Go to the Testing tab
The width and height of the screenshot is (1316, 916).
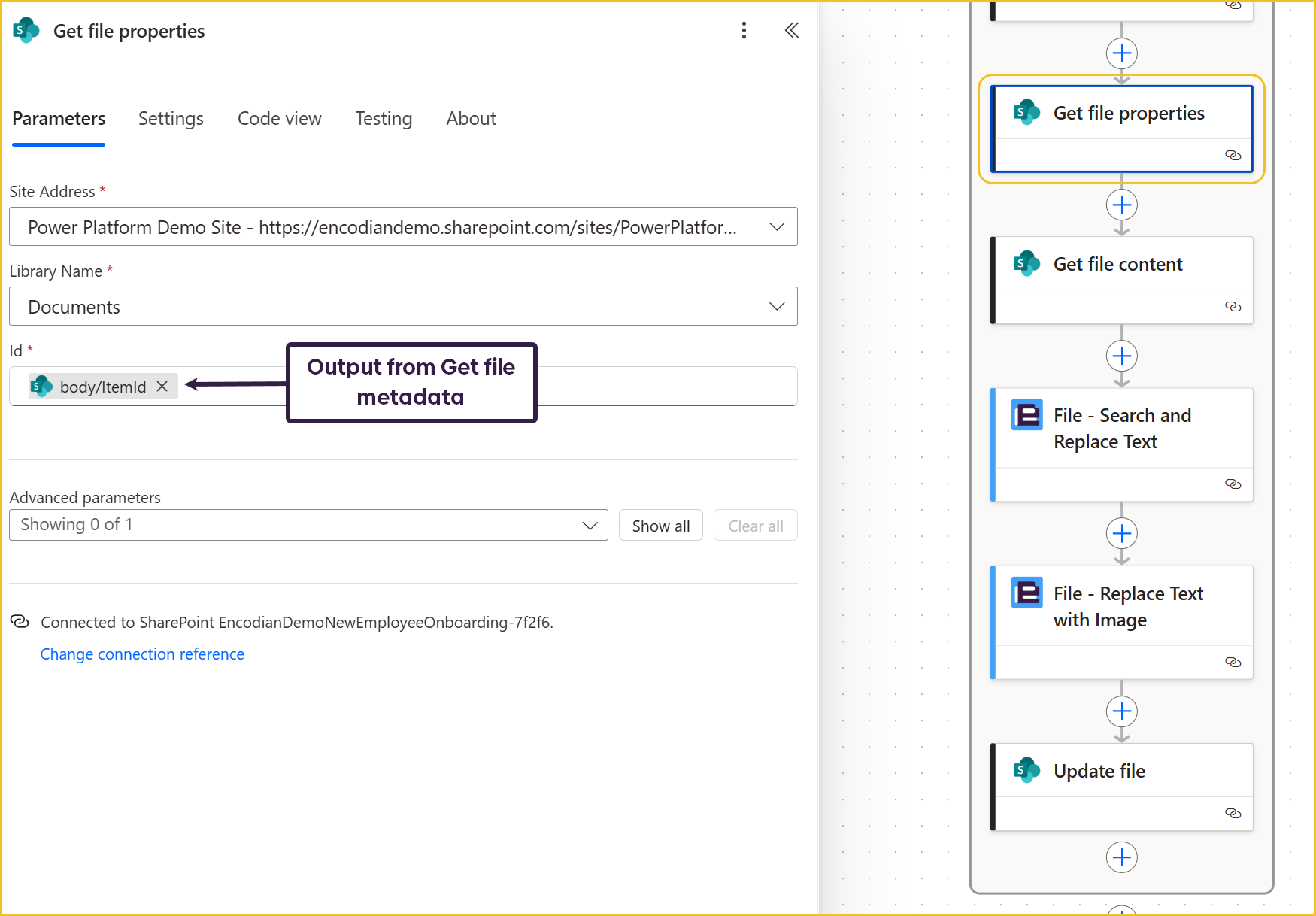pyautogui.click(x=384, y=119)
